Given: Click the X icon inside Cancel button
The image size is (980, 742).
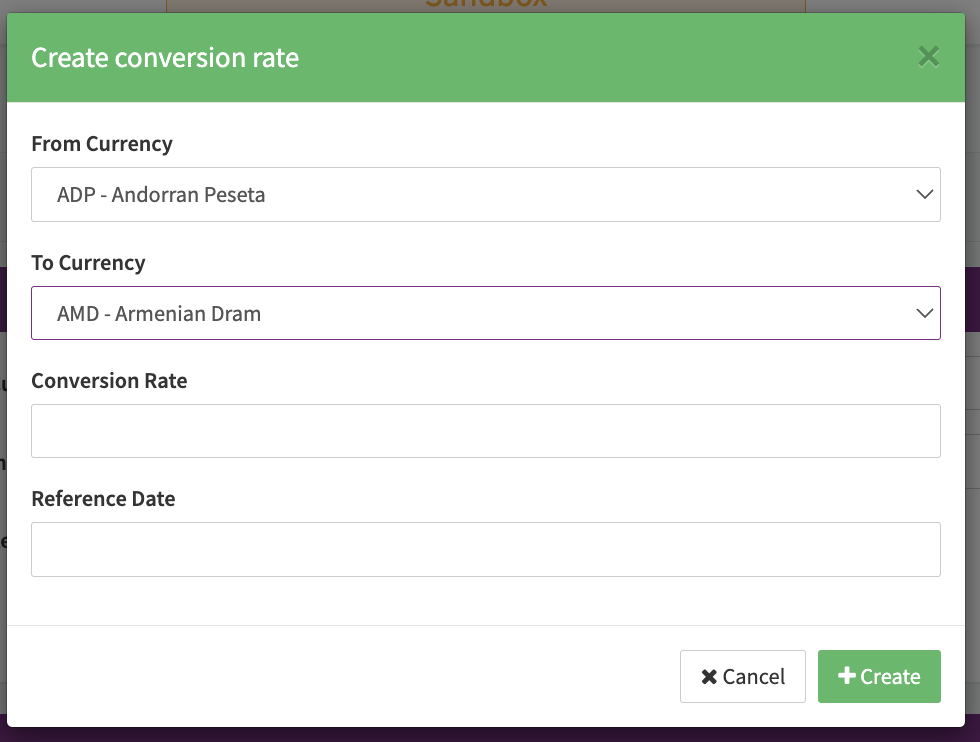Looking at the screenshot, I should [709, 677].
